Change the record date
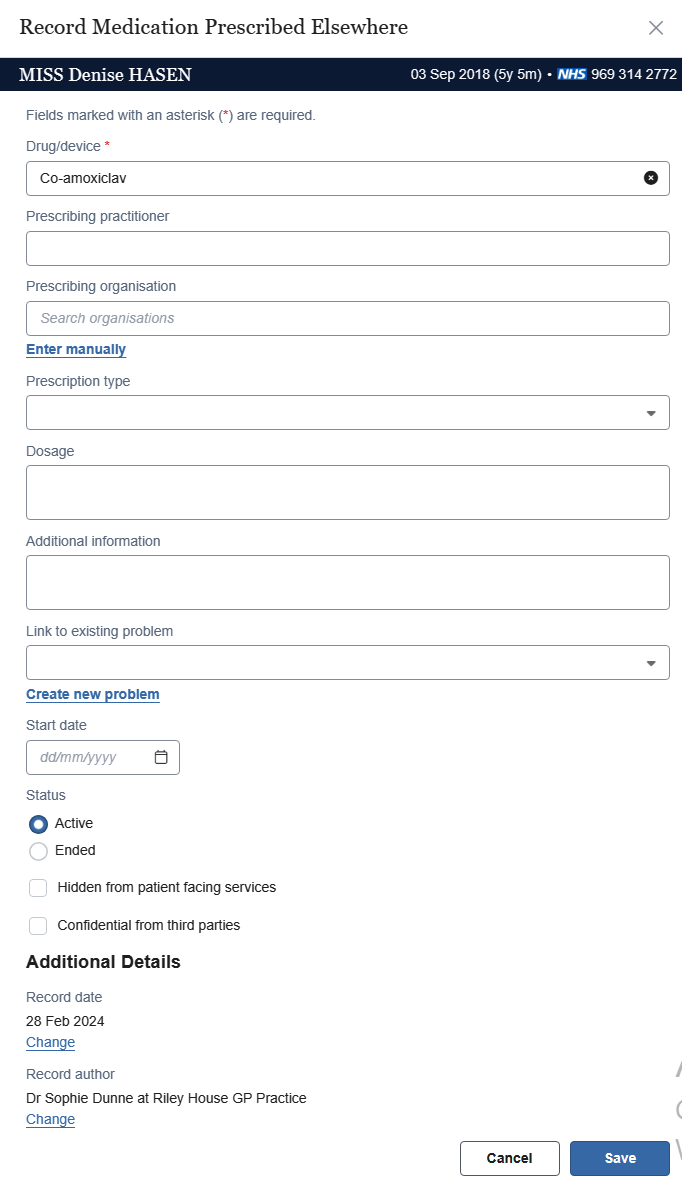This screenshot has width=682, height=1182. point(50,1043)
